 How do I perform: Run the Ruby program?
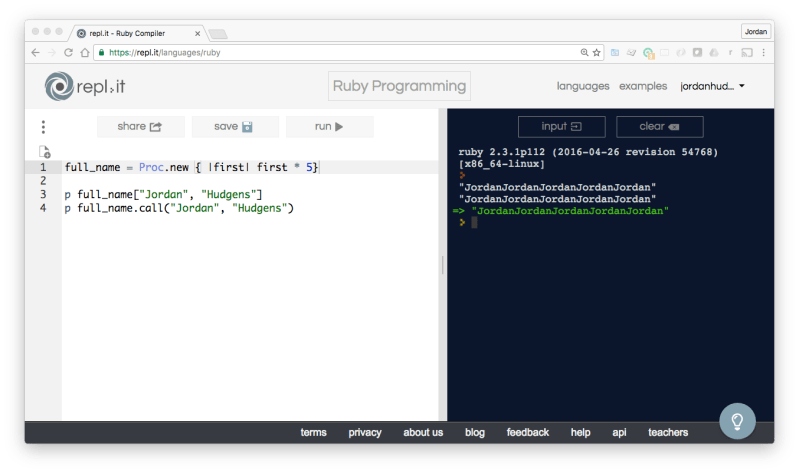[x=330, y=126]
